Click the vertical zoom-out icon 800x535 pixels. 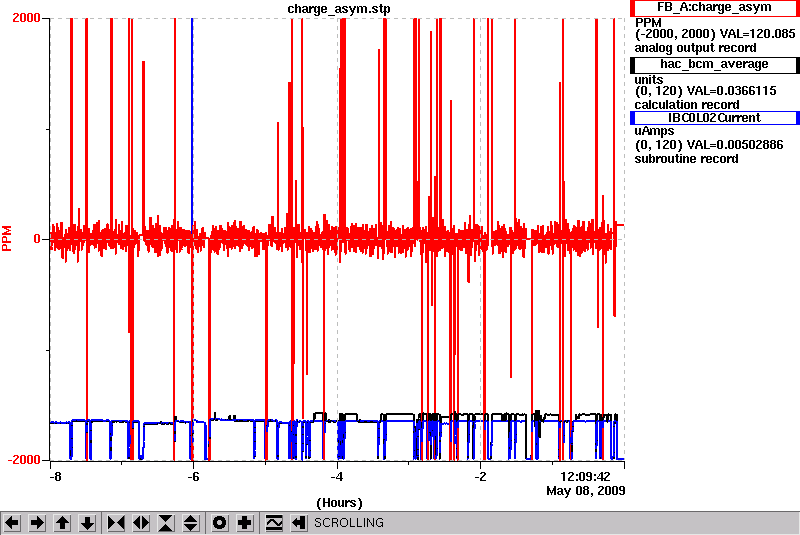(x=191, y=523)
